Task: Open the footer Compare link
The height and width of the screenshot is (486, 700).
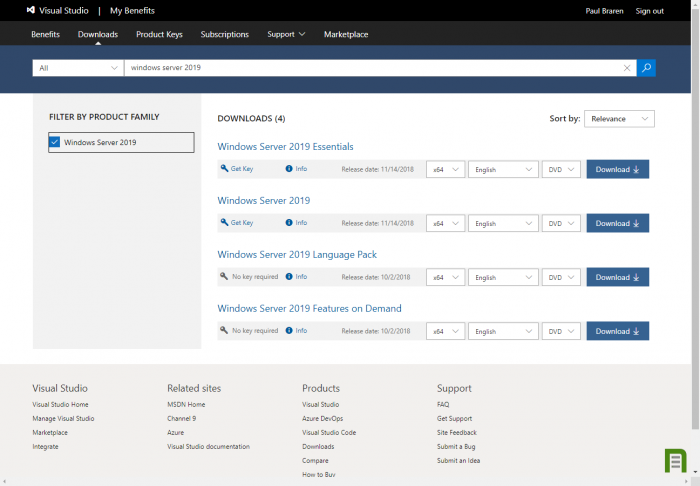Action: 315,461
